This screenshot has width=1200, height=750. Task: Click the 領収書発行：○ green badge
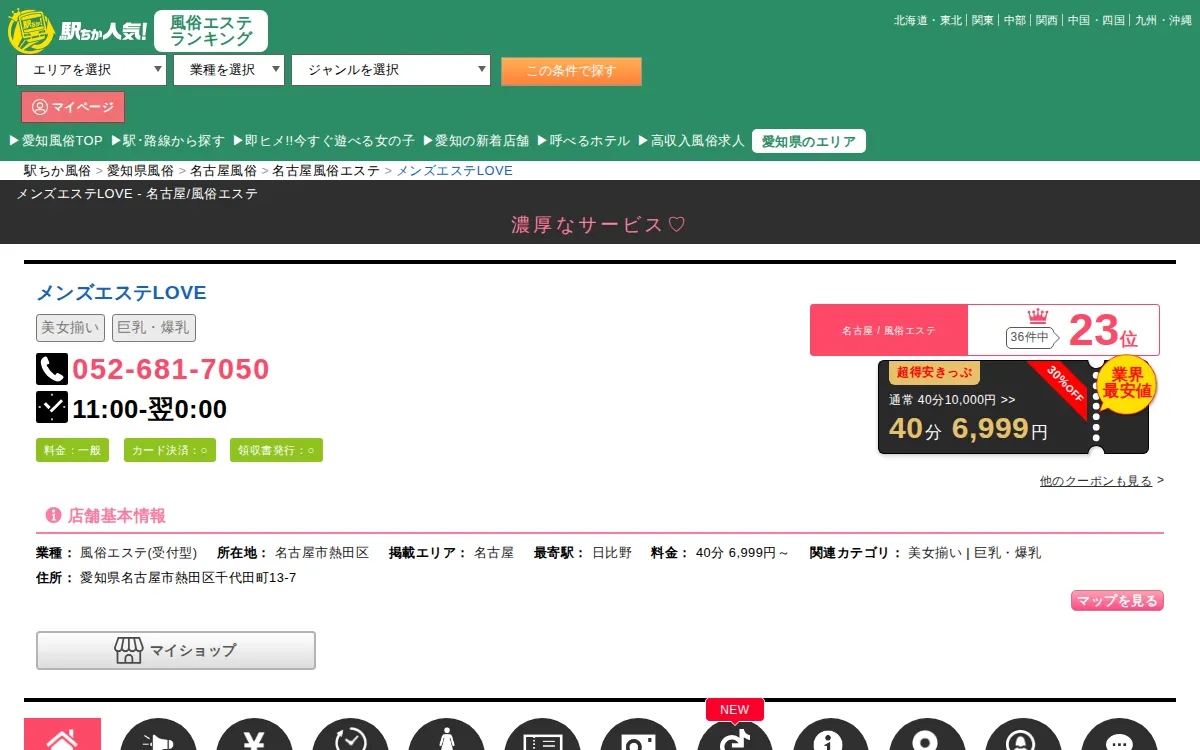tap(276, 450)
